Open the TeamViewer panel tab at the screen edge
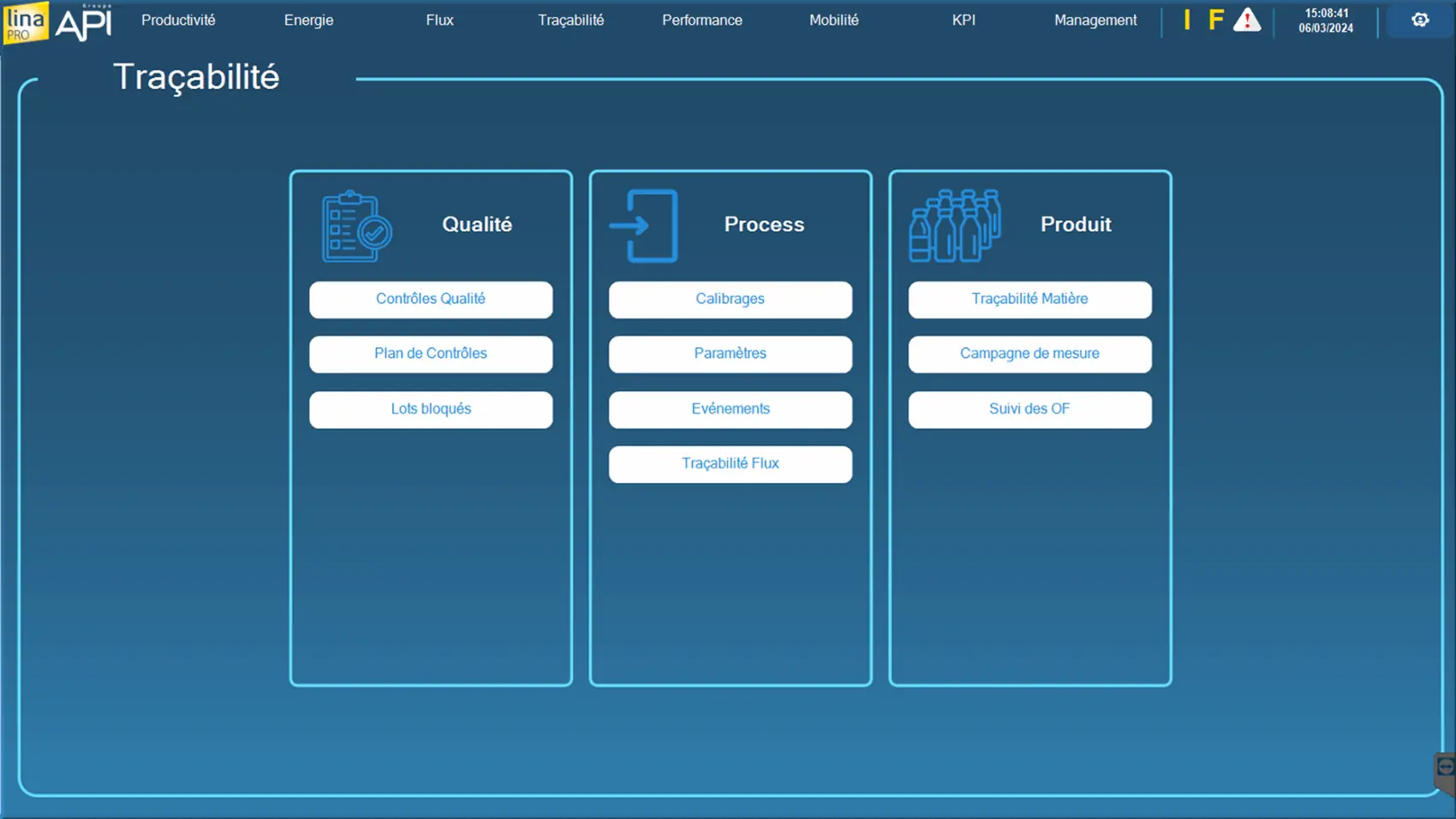The image size is (1456, 819). (1445, 771)
